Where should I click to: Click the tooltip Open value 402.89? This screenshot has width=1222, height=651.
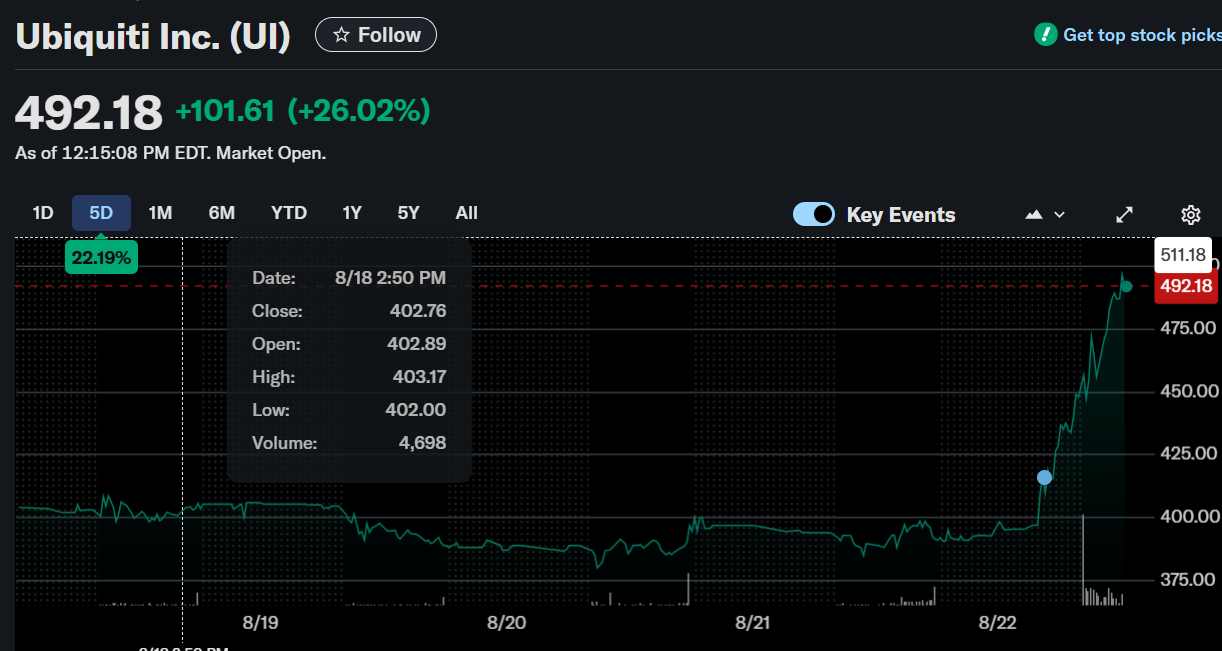point(418,344)
